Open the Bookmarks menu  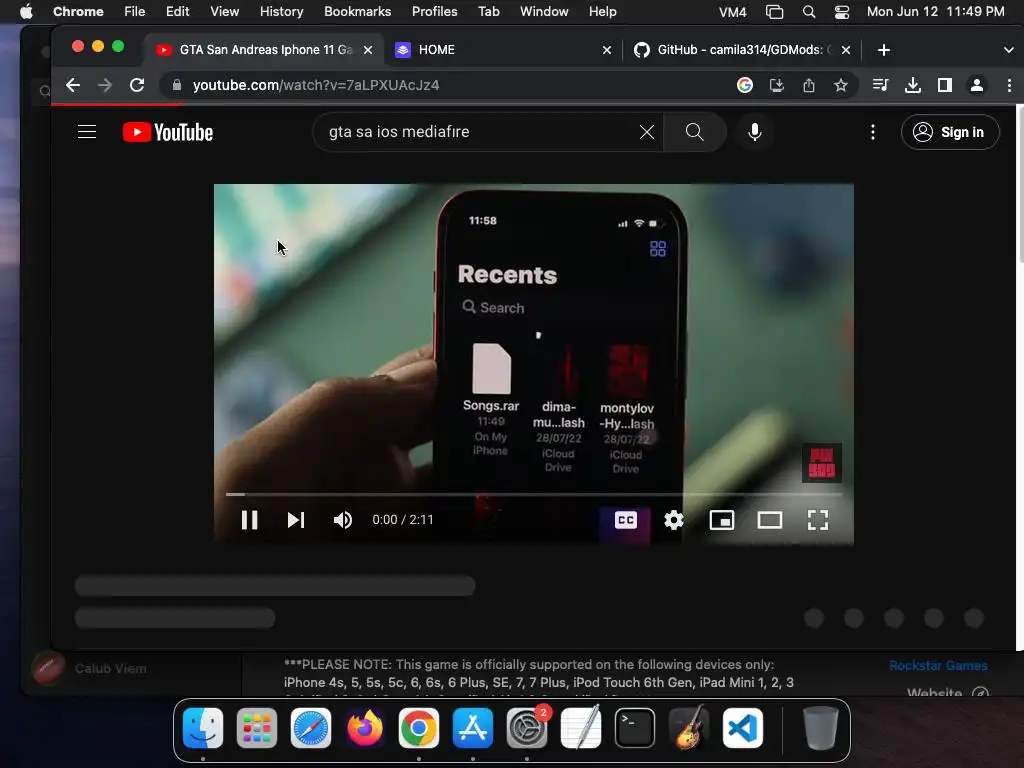tap(357, 12)
